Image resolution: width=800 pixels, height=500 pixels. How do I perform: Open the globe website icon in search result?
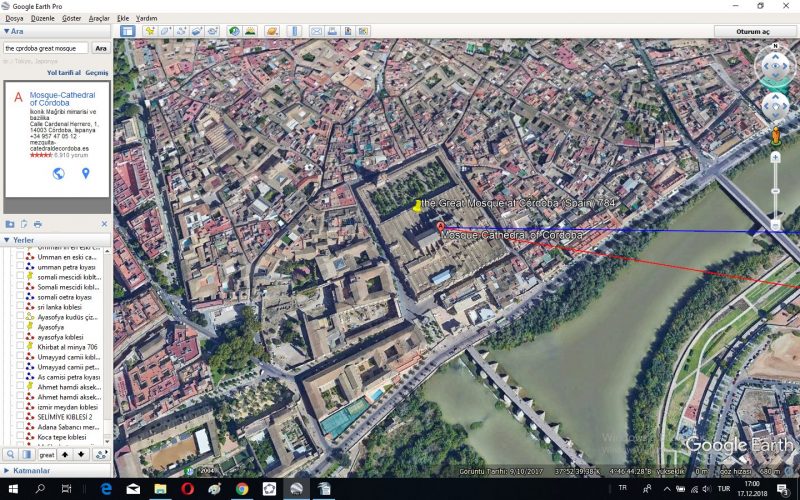59,173
